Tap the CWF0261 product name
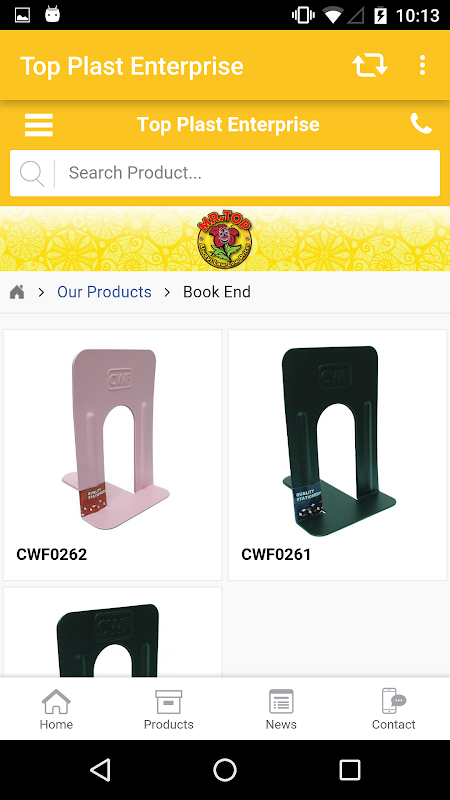 276,554
